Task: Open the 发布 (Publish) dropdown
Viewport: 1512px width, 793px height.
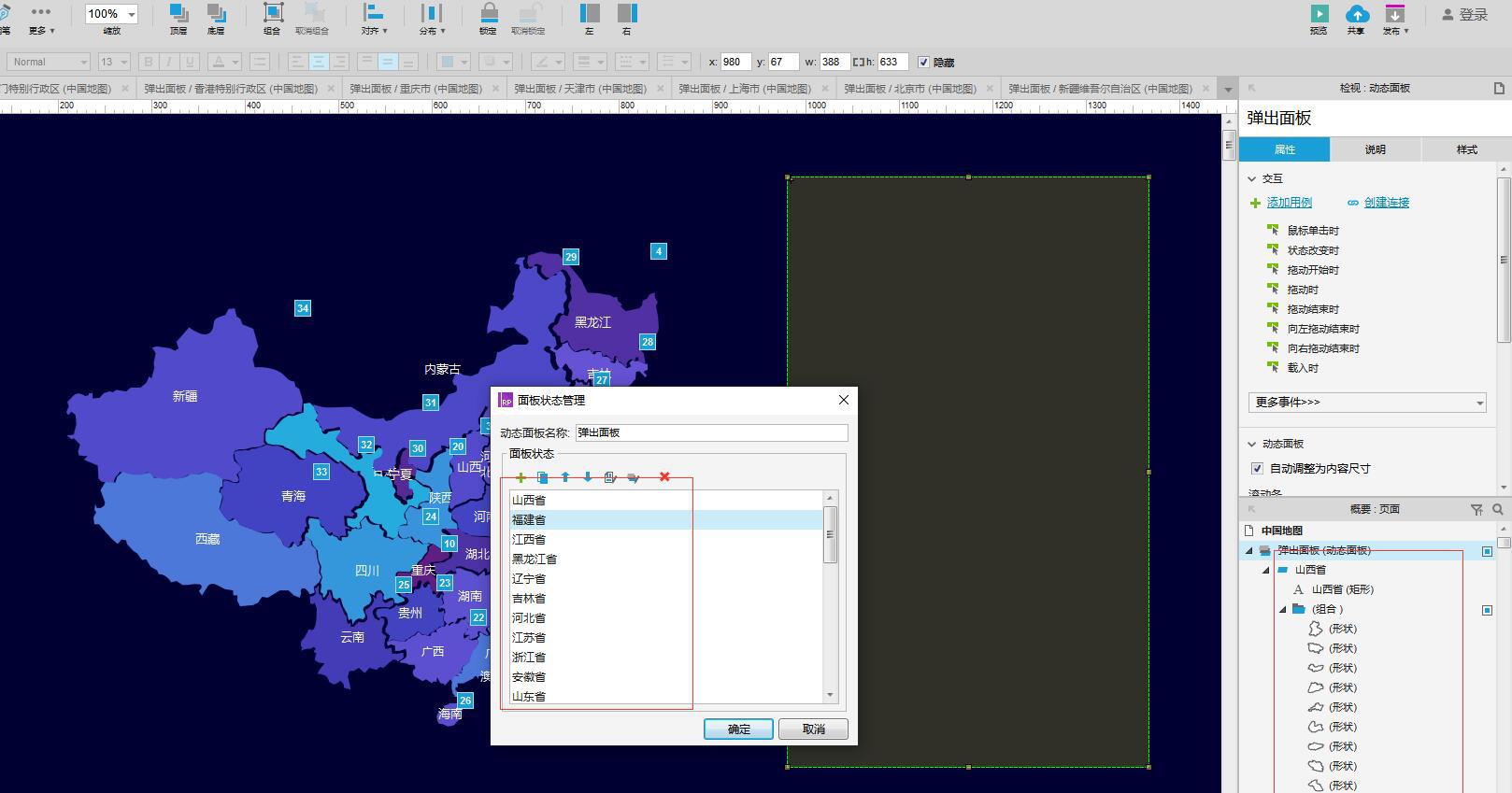Action: 1394,19
